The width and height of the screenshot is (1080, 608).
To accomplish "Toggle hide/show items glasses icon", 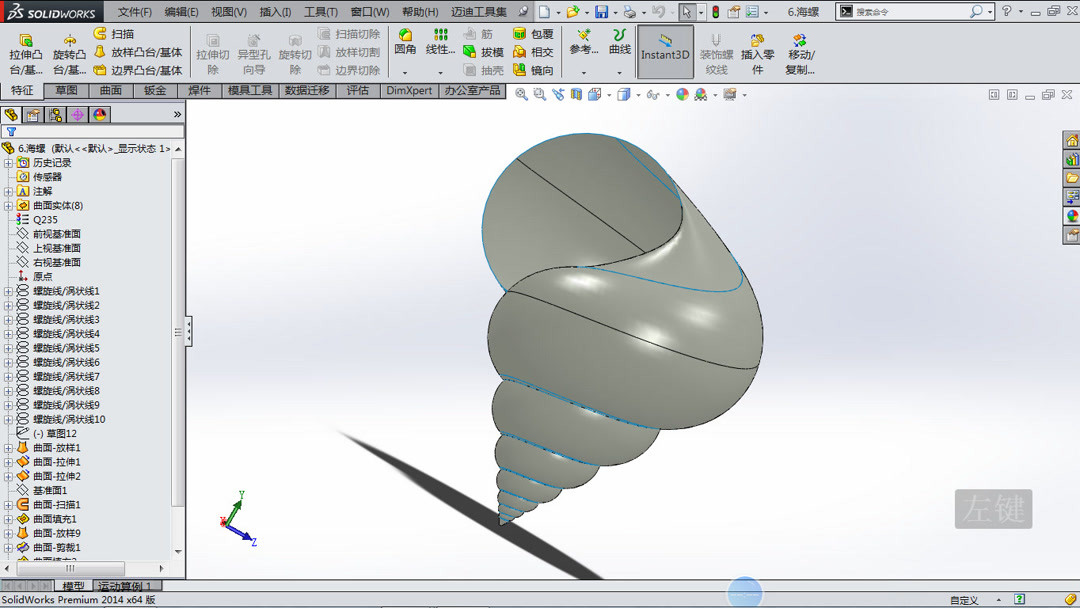I will tap(652, 94).
